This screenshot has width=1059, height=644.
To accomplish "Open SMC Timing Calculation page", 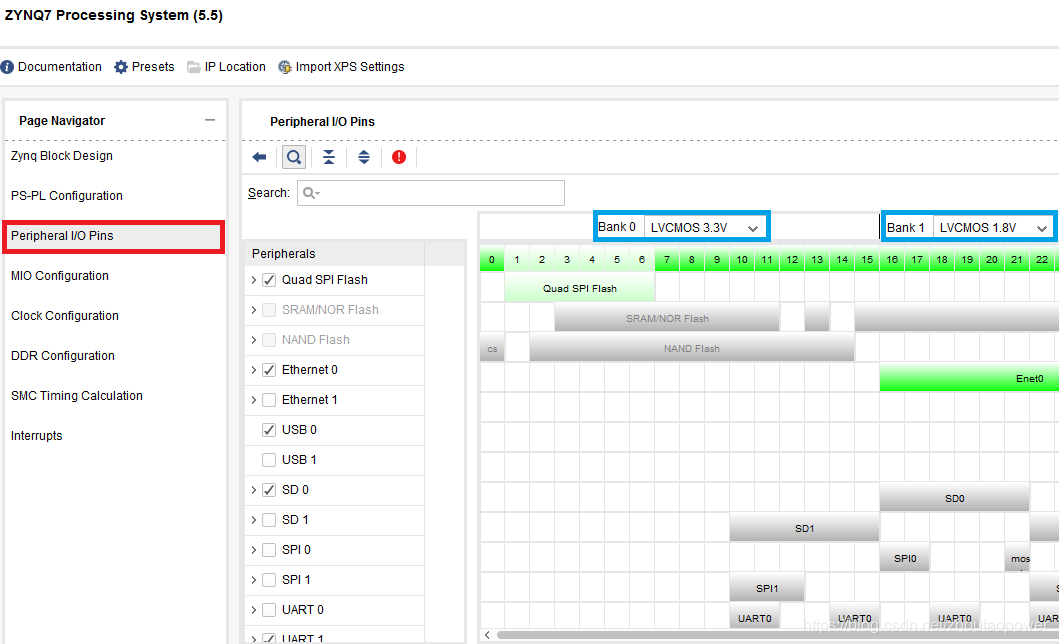I will (x=77, y=396).
